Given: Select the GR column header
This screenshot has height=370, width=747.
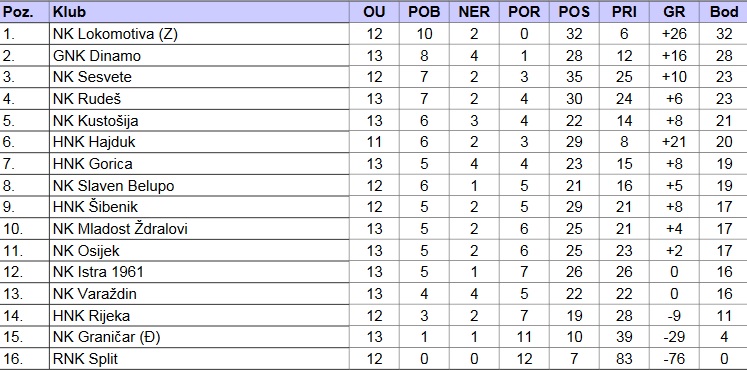Looking at the screenshot, I should (x=674, y=12).
